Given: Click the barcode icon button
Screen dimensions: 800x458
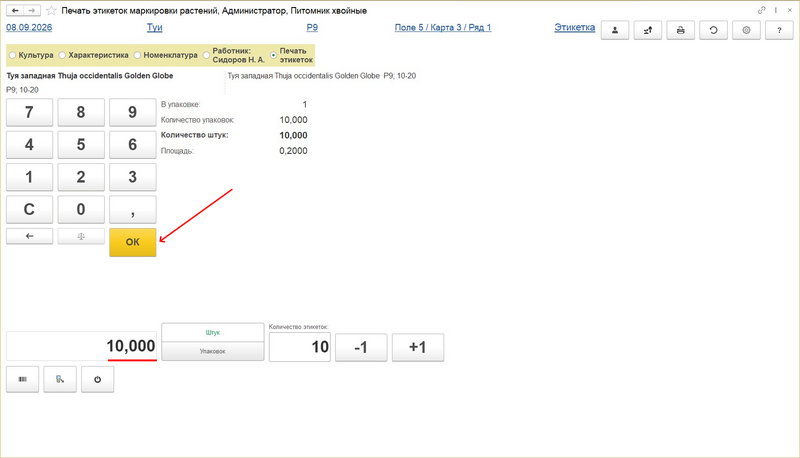Looking at the screenshot, I should [x=22, y=379].
